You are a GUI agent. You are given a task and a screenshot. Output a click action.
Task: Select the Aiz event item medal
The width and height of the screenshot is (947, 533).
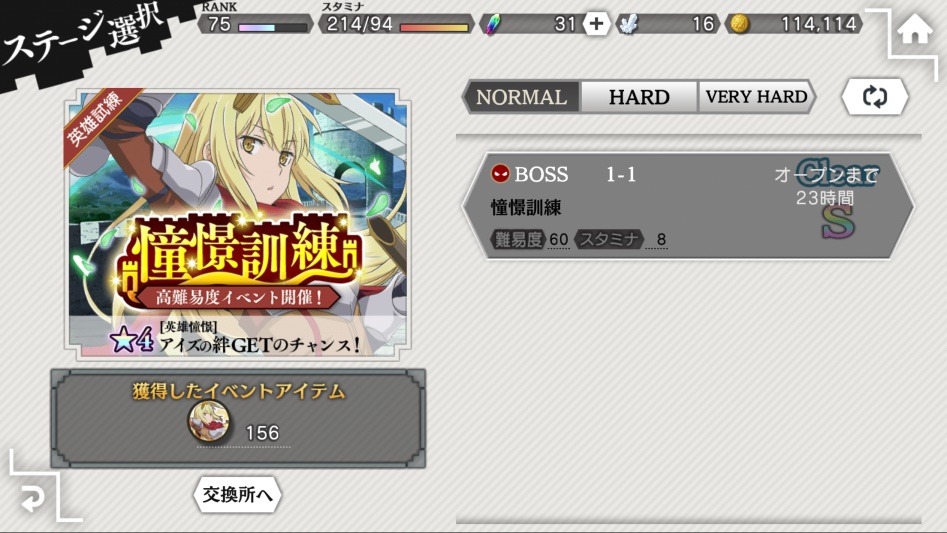coord(209,421)
